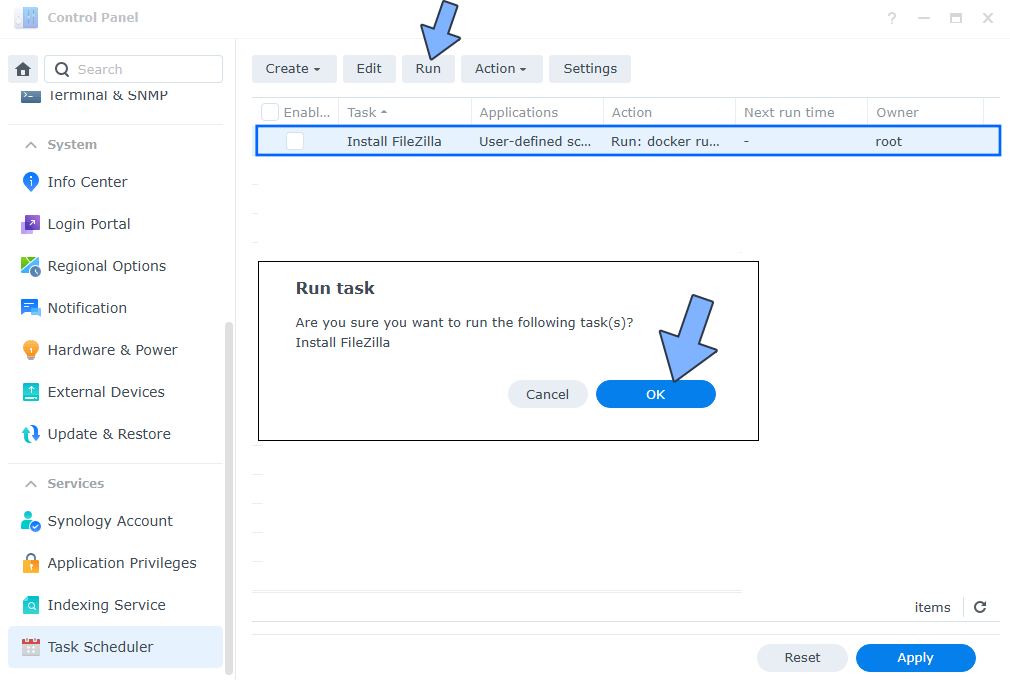1010x680 pixels.
Task: Click the User-defined script cell
Action: [535, 142]
